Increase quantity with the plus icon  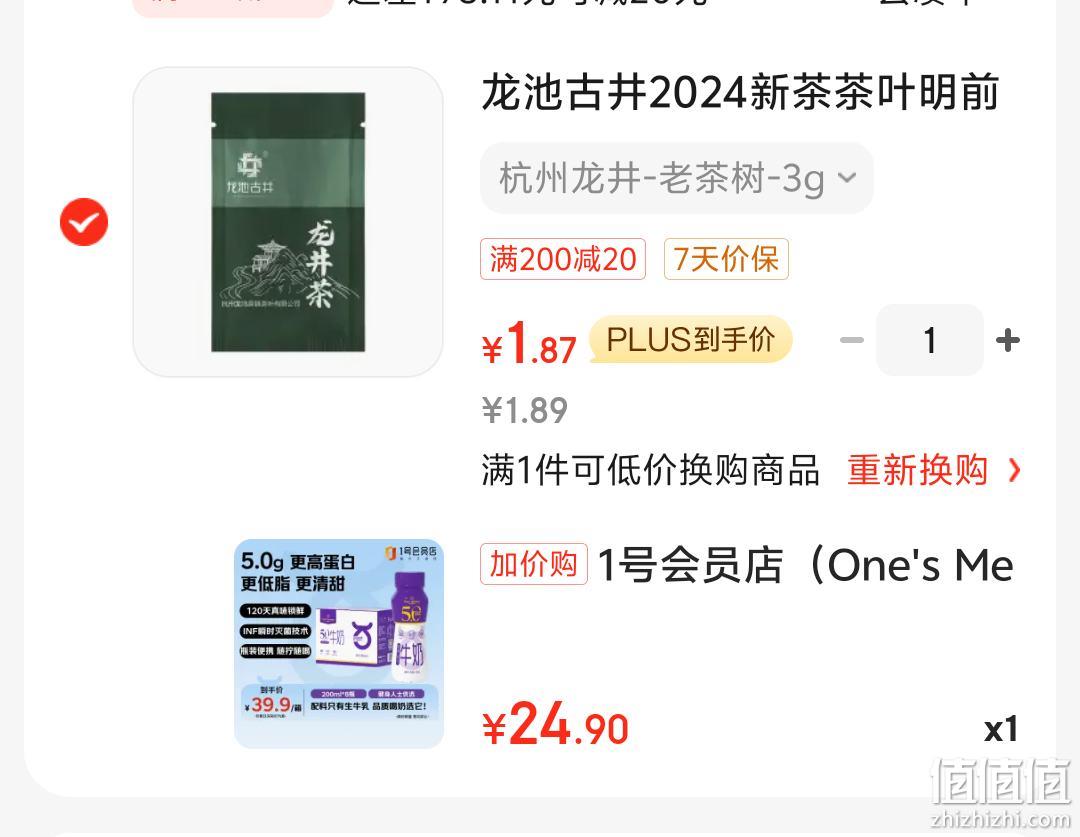tap(1008, 340)
